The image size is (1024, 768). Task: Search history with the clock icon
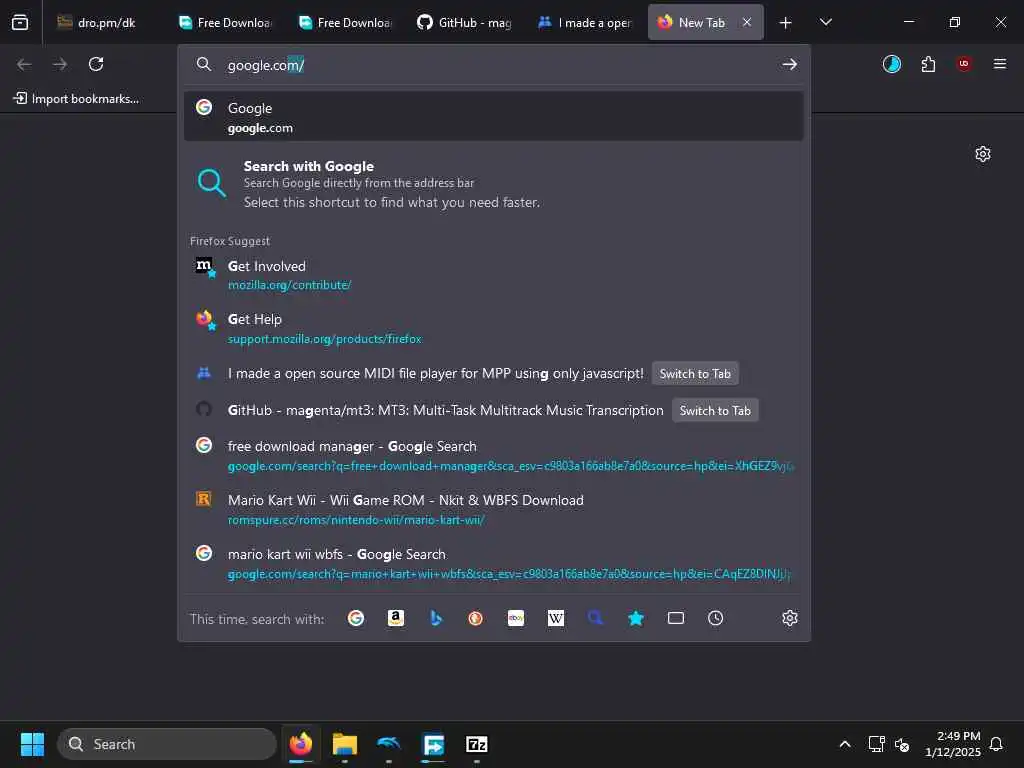(716, 618)
